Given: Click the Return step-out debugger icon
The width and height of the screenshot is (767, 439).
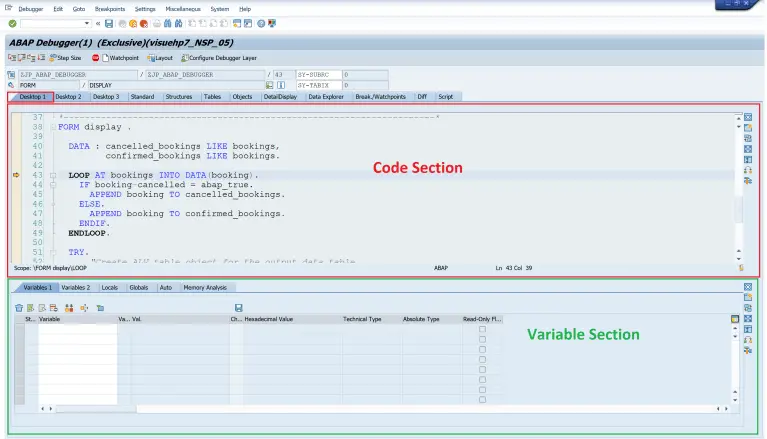Looking at the screenshot, I should click(x=31, y=58).
